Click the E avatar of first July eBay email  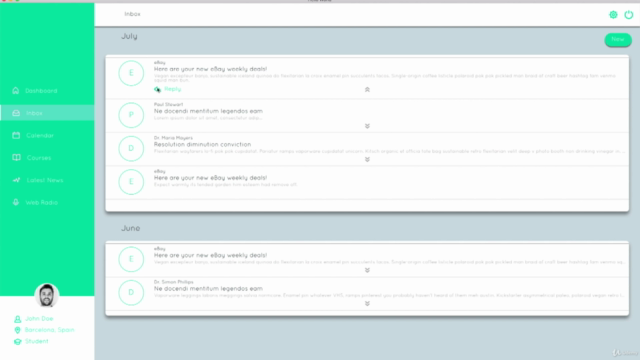(131, 73)
